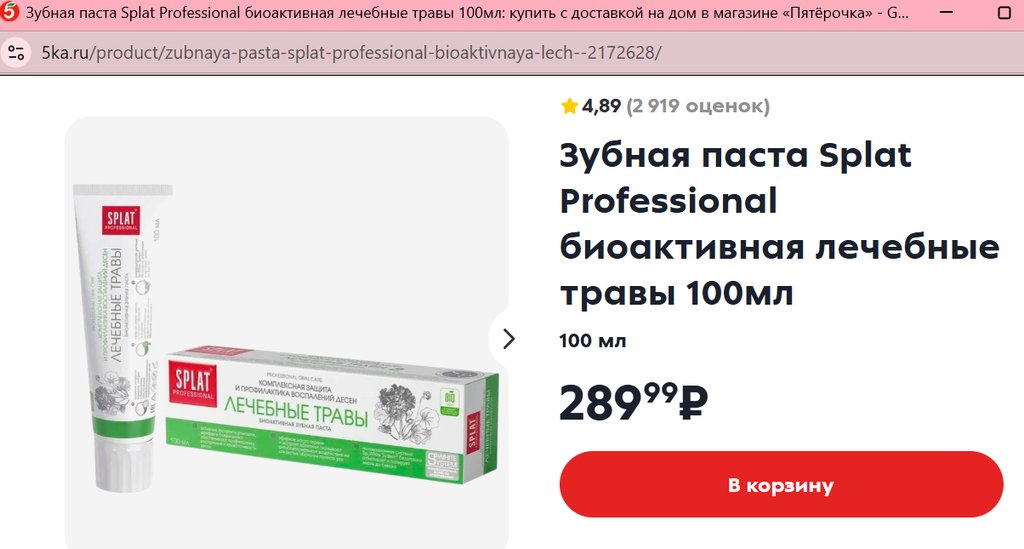The image size is (1024, 549).
Task: Click the red SPLAT logo on the tube
Action: tap(121, 220)
